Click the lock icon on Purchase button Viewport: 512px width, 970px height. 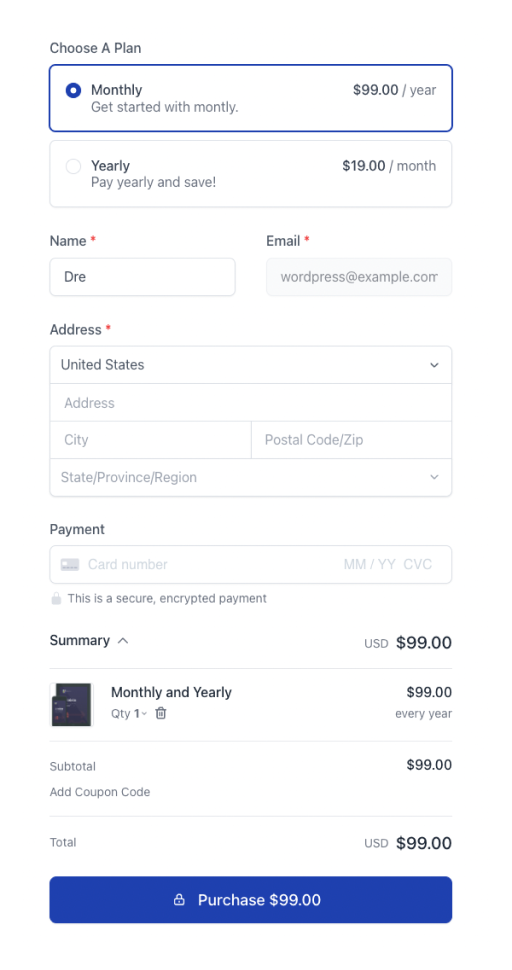point(179,899)
